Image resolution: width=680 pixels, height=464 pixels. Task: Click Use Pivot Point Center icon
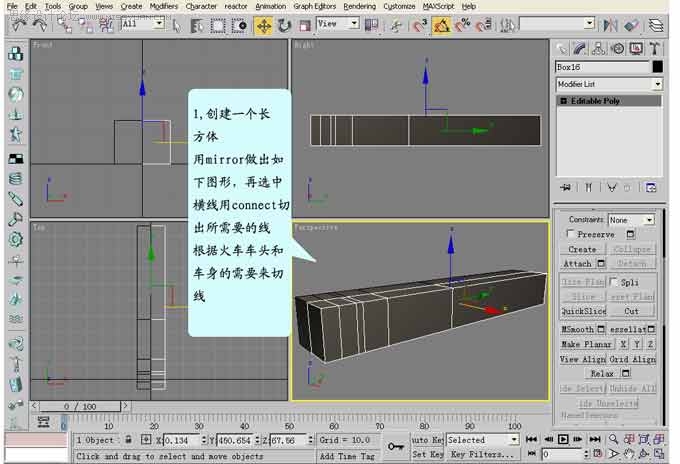coord(371,26)
